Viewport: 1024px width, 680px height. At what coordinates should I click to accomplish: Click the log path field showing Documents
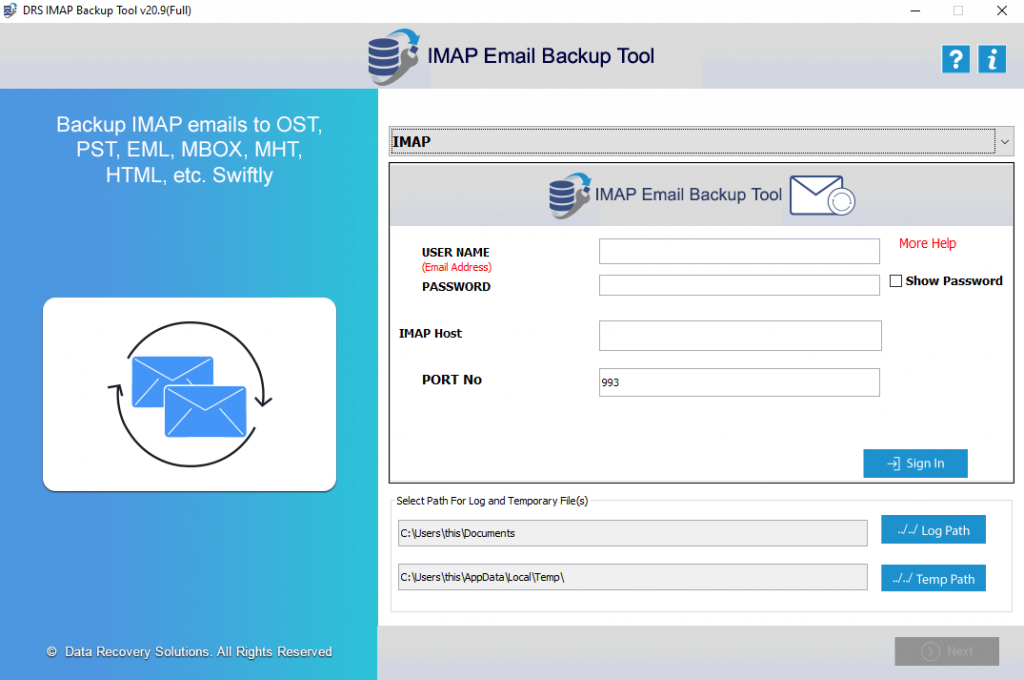click(632, 533)
